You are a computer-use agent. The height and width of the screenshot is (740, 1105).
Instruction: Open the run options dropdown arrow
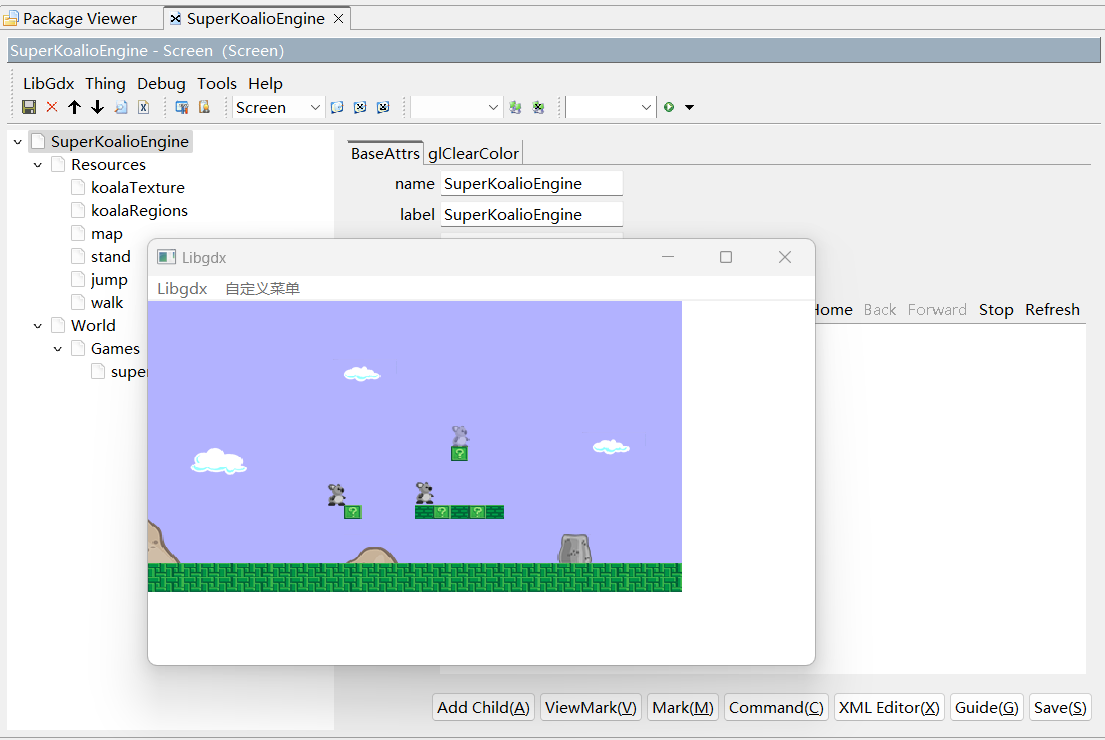click(689, 107)
